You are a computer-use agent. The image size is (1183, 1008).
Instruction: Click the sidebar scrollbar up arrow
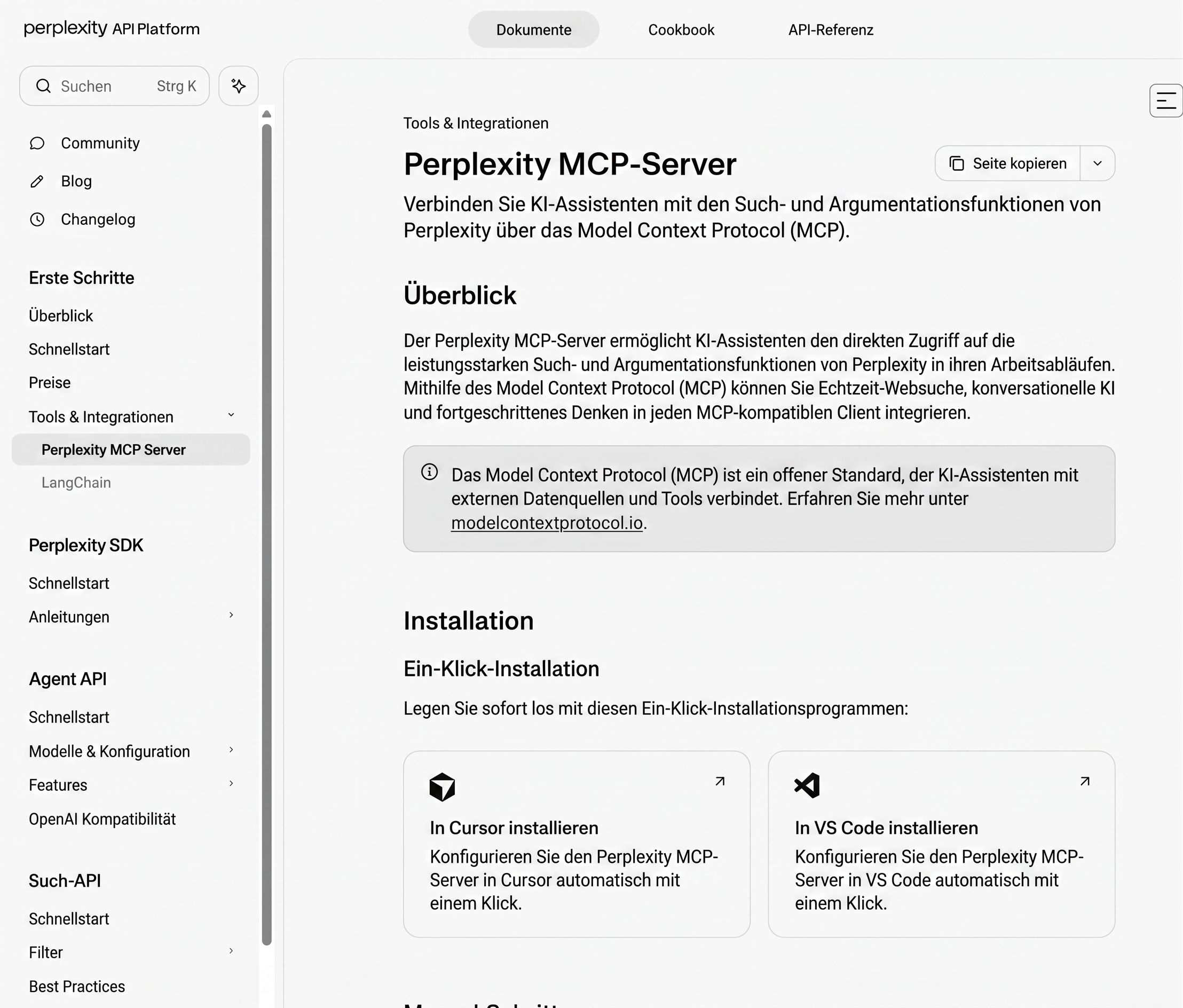266,114
